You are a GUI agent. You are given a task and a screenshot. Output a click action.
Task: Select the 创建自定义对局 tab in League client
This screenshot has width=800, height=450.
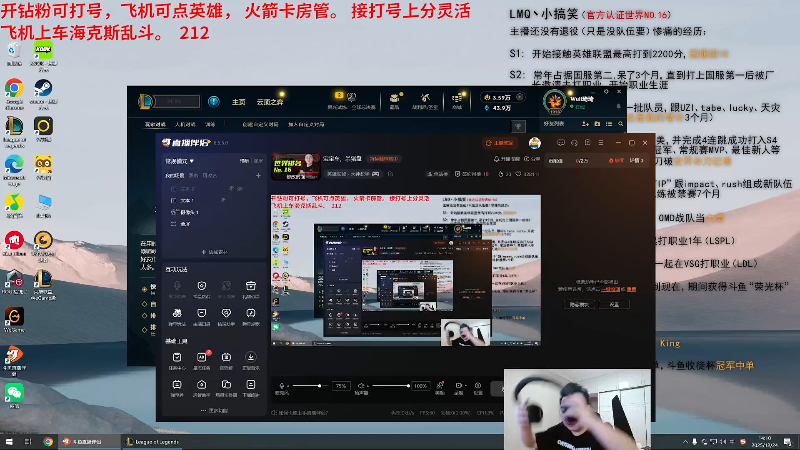pyautogui.click(x=260, y=124)
